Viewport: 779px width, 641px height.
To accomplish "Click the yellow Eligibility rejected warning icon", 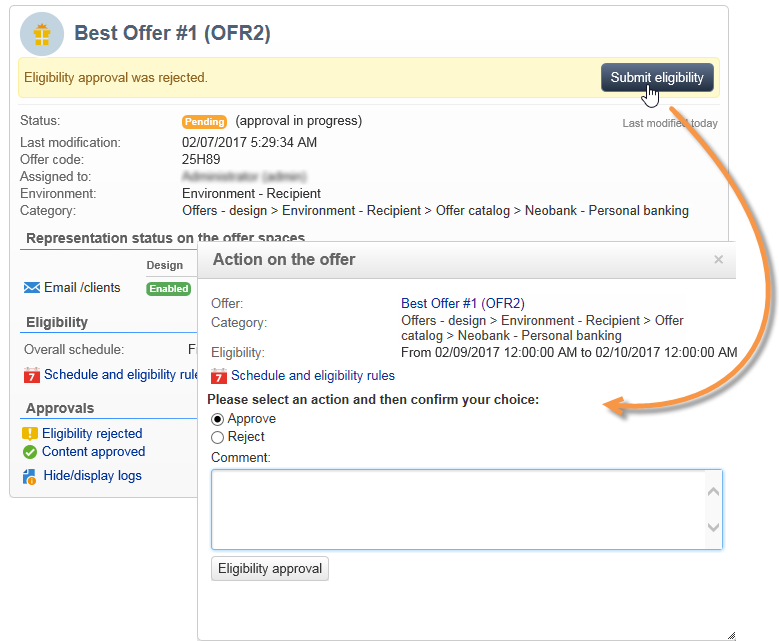I will [x=30, y=434].
